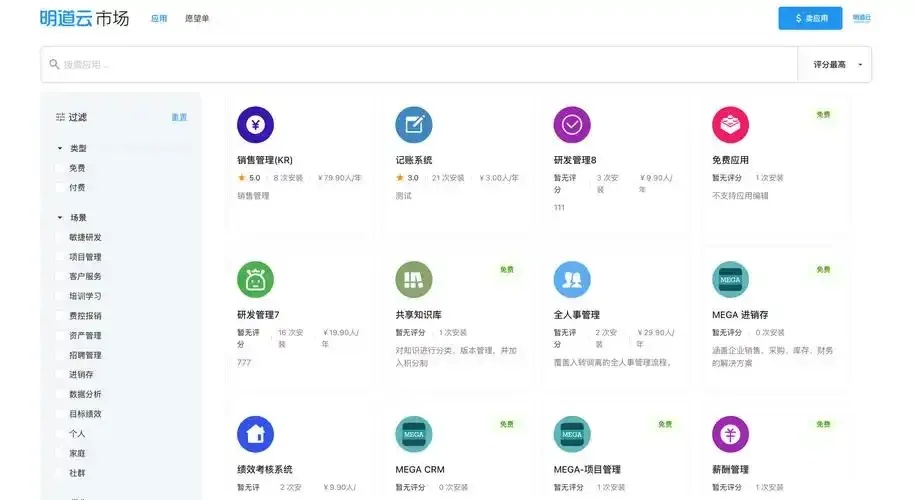Image resolution: width=914 pixels, height=500 pixels.
Task: Open the 全人事管理 app icon
Action: pyautogui.click(x=572, y=280)
